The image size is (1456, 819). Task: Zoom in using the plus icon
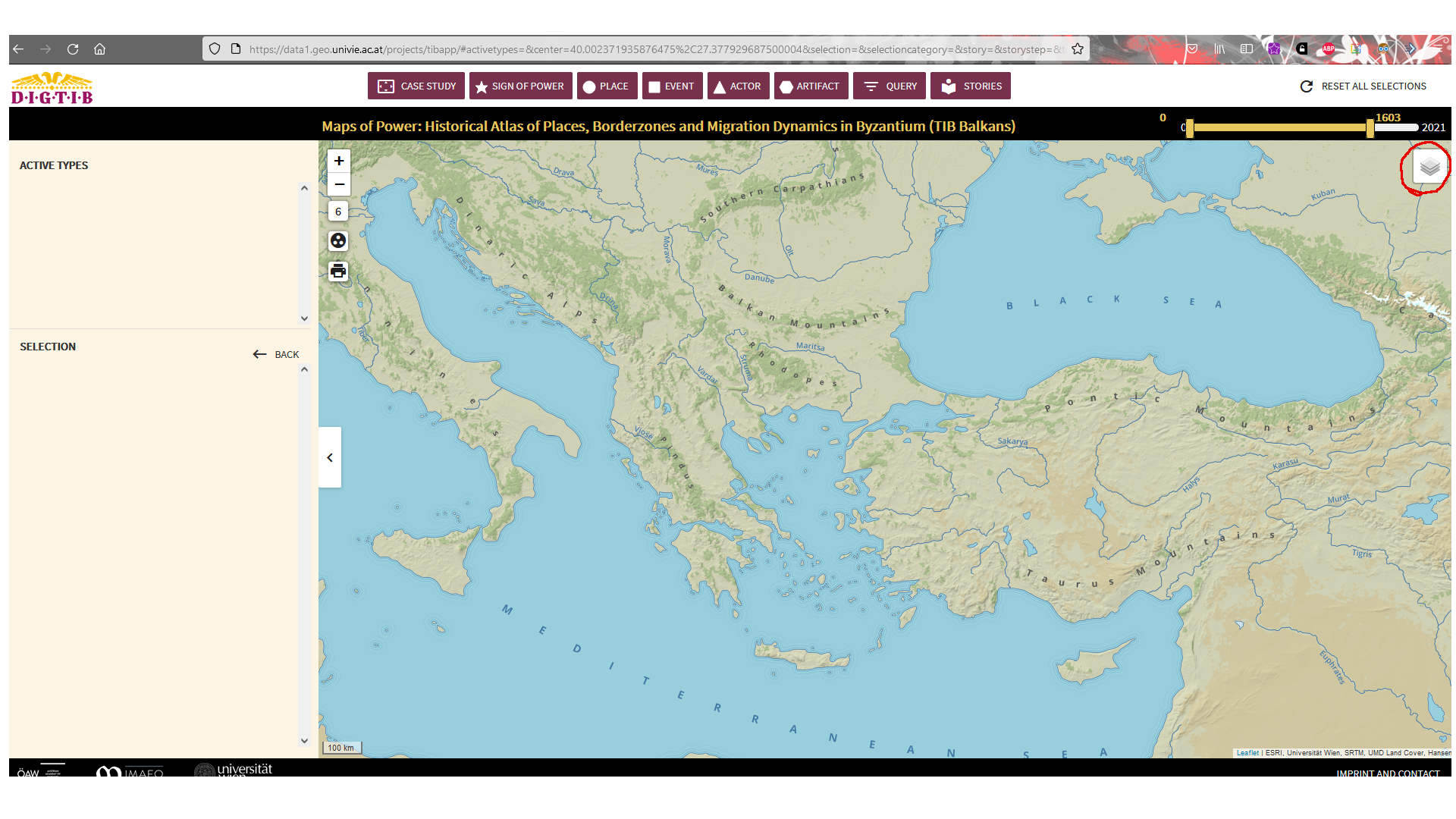point(339,161)
